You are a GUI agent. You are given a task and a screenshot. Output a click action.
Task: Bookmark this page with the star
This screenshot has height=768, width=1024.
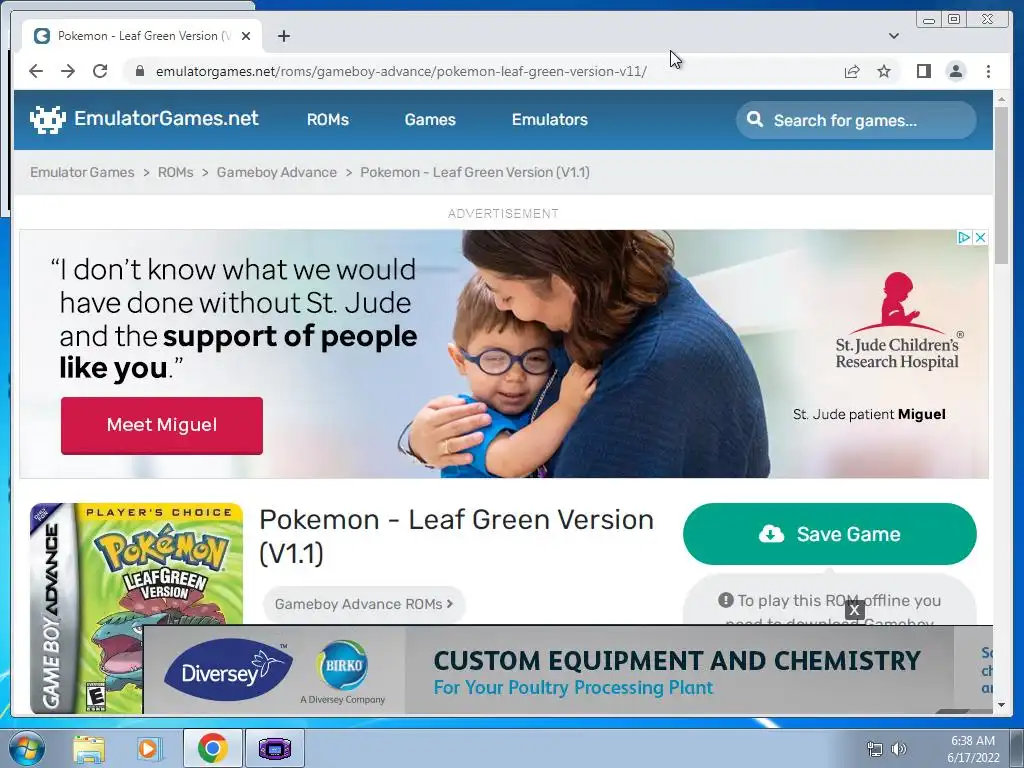point(884,71)
